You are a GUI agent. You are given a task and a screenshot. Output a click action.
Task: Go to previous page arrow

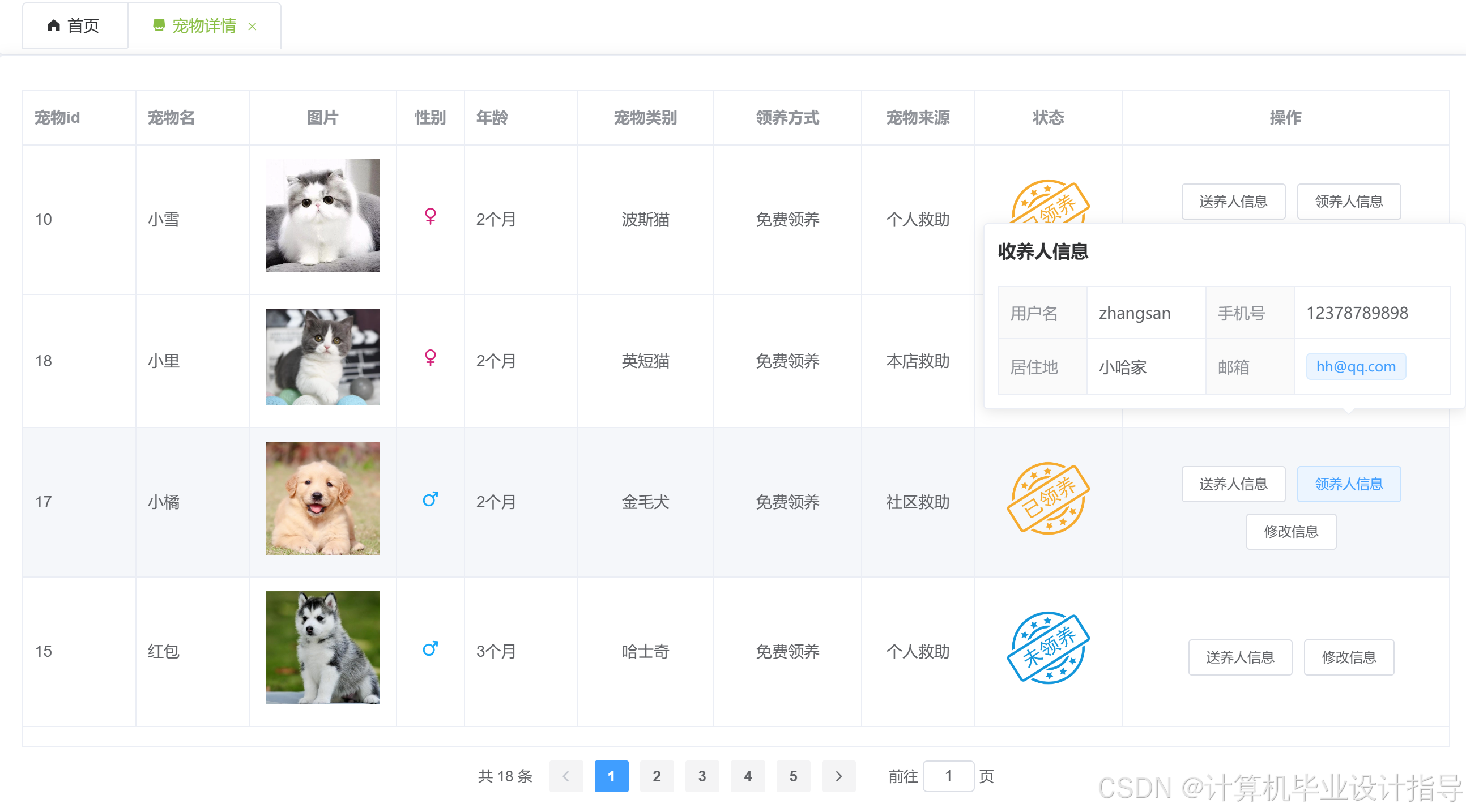coord(566,777)
